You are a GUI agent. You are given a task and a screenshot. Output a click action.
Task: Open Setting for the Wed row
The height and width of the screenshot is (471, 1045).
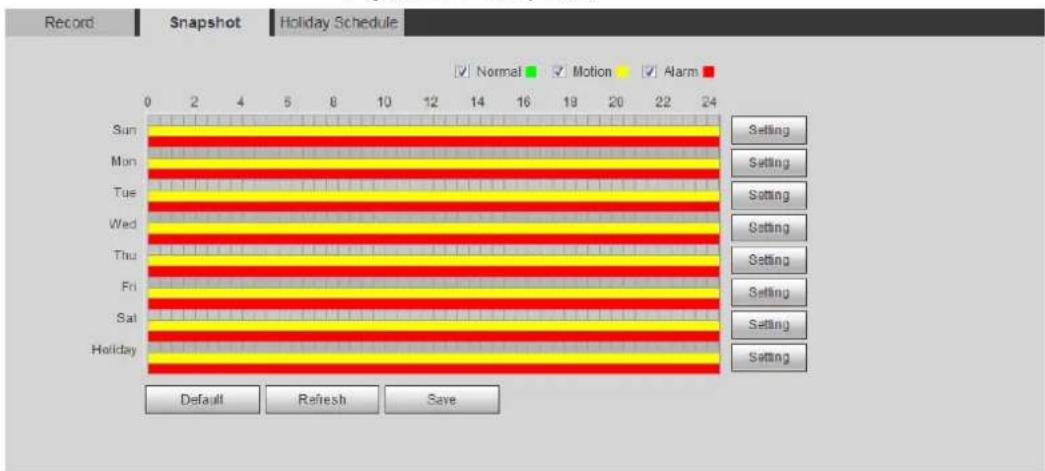pyautogui.click(x=769, y=228)
